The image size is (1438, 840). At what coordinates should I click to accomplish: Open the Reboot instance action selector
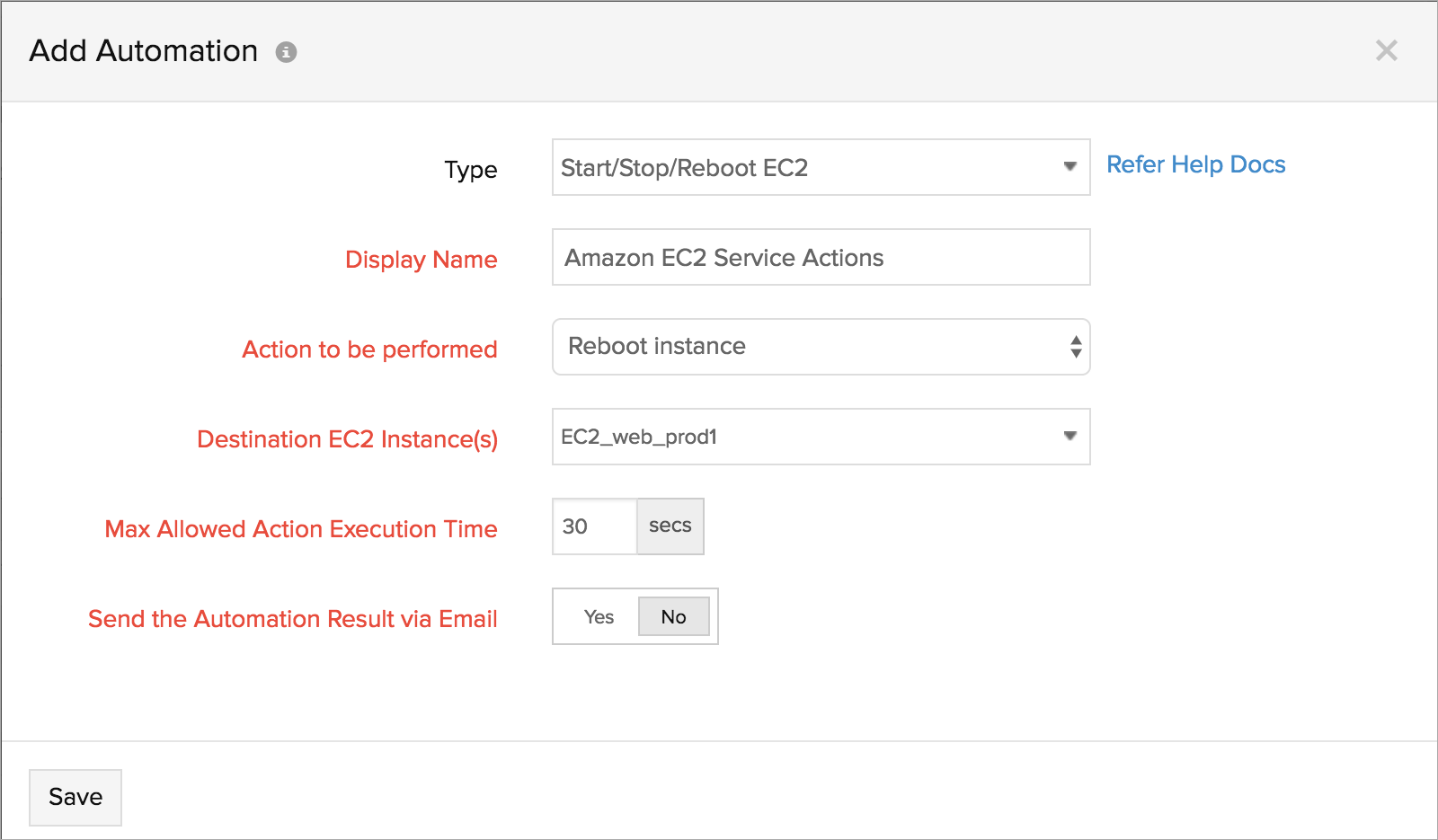coord(809,347)
